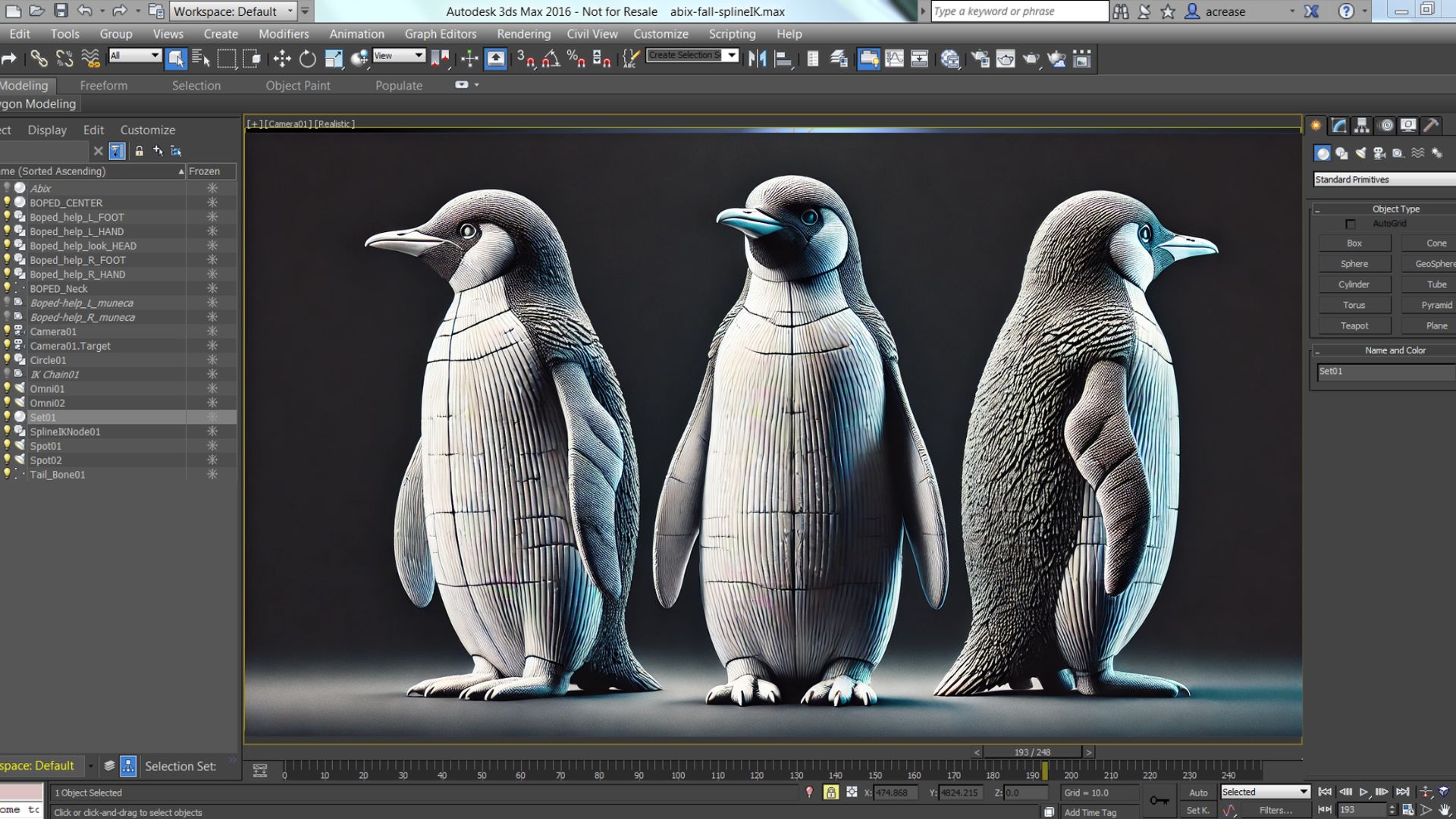Select the Select and Move tool
This screenshot has height=819, width=1456.
pyautogui.click(x=282, y=59)
